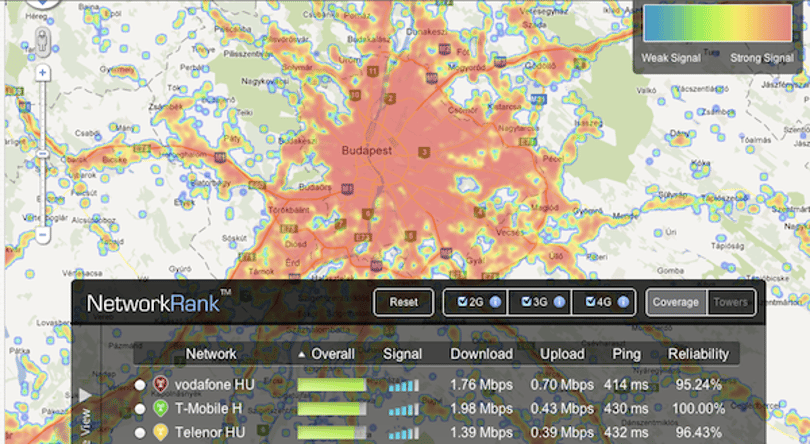Screen dimensions: 810x444
Task: Click the Telenor HU shield icon
Action: [x=161, y=432]
